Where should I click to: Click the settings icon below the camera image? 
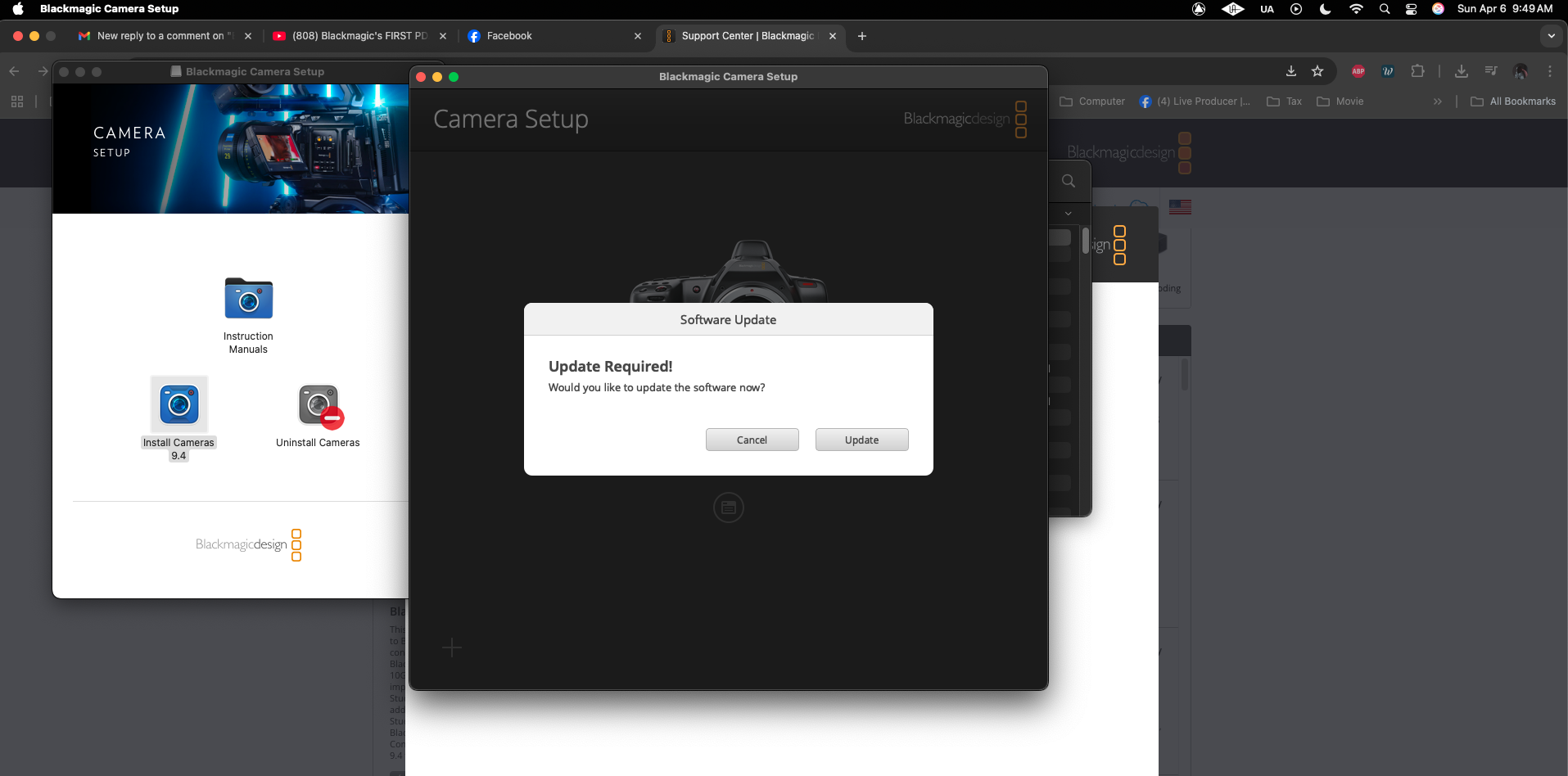[x=729, y=508]
